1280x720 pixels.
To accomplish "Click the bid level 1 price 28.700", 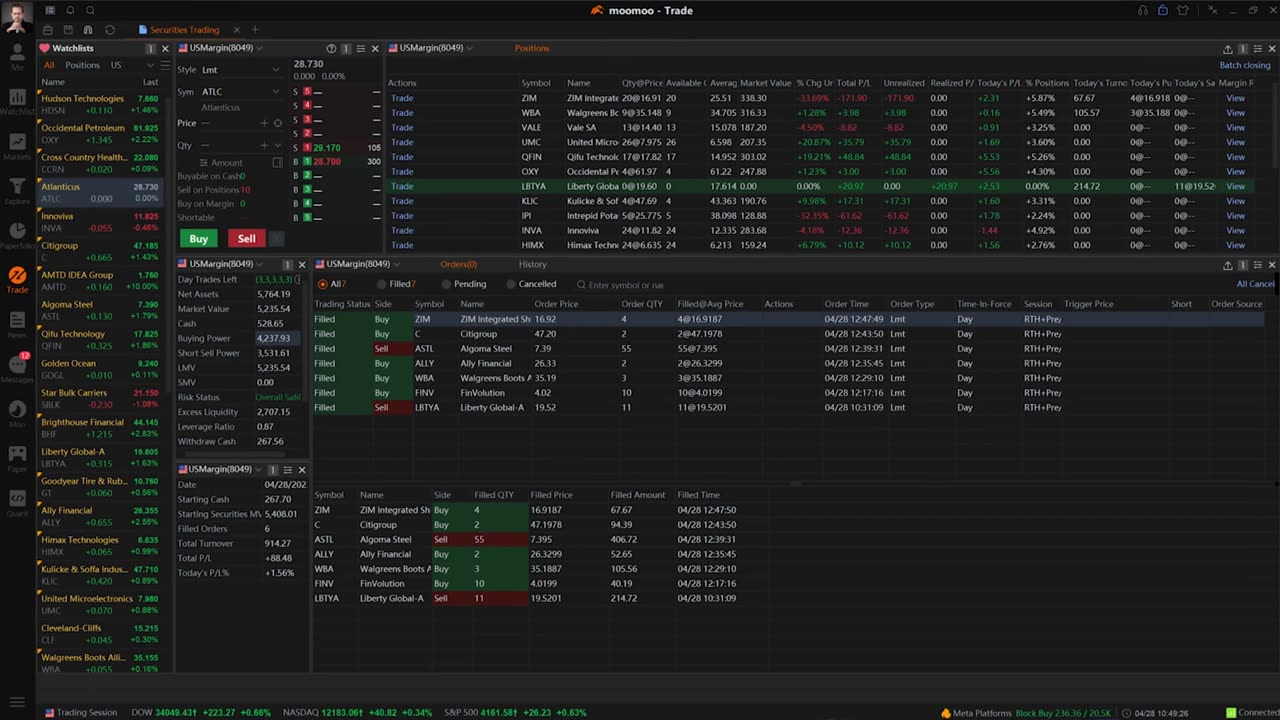I will click(327, 162).
